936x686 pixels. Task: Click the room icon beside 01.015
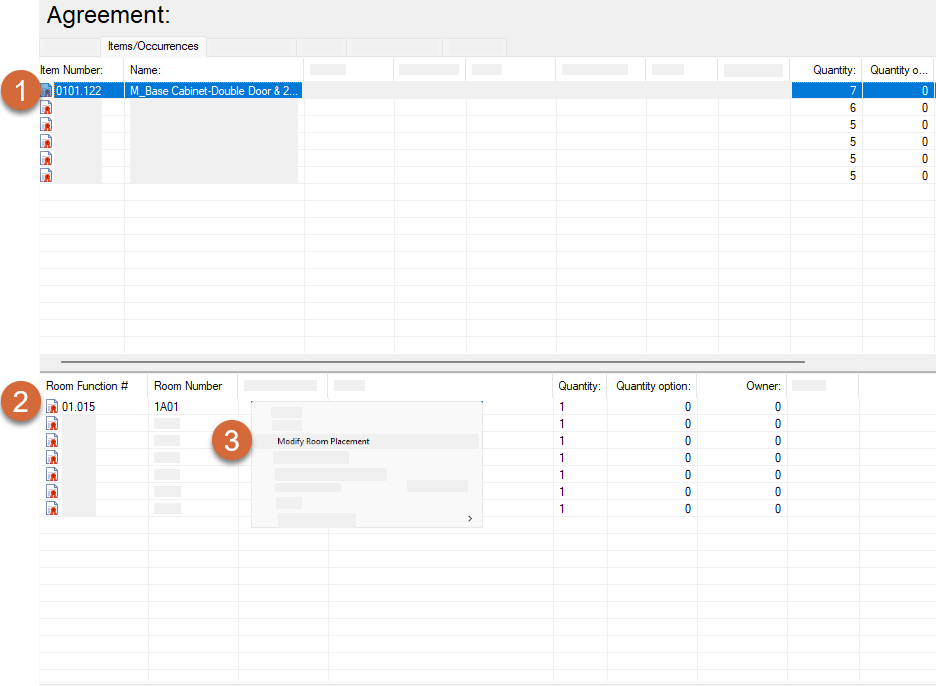tap(52, 407)
